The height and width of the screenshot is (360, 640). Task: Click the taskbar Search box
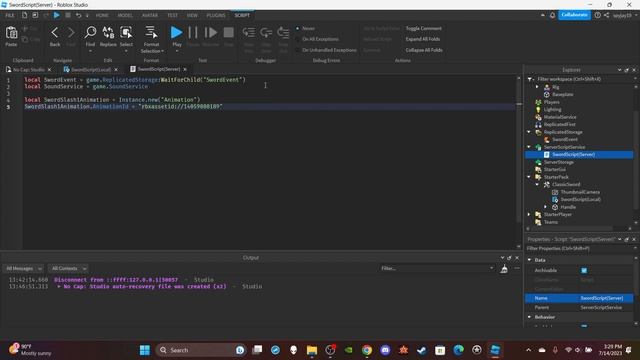(x=200, y=350)
